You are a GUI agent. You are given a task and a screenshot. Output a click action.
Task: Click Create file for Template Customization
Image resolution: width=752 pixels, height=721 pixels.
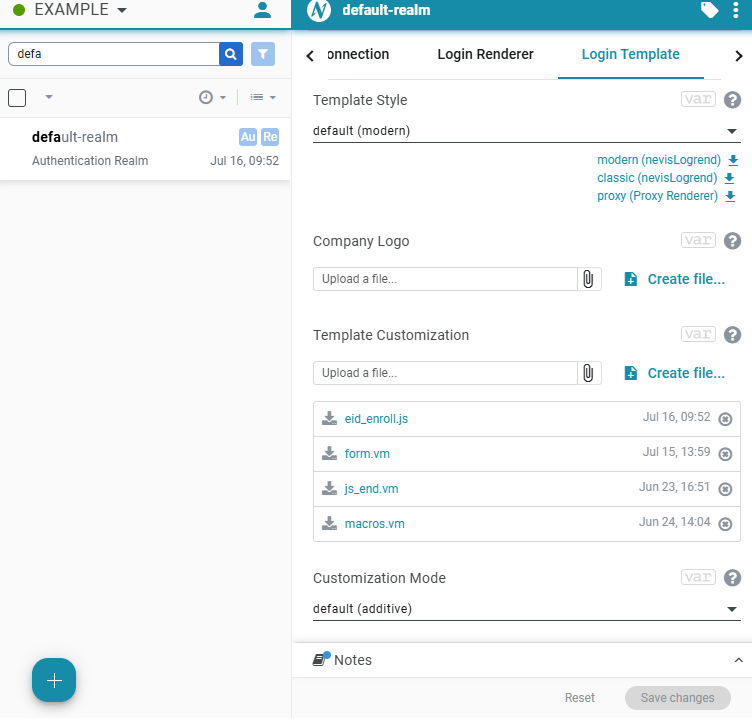(x=675, y=373)
